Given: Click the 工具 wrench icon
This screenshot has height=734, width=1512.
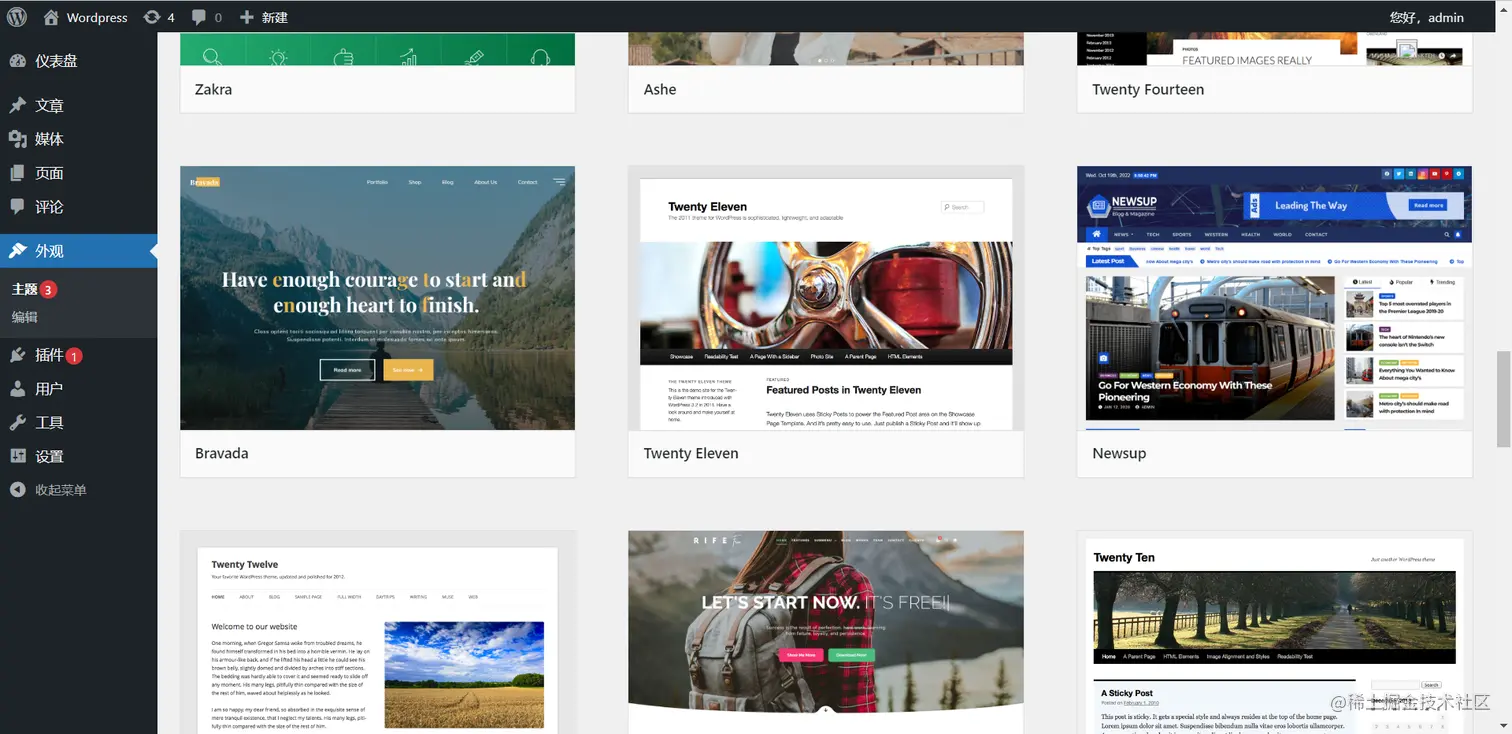Looking at the screenshot, I should (17, 422).
